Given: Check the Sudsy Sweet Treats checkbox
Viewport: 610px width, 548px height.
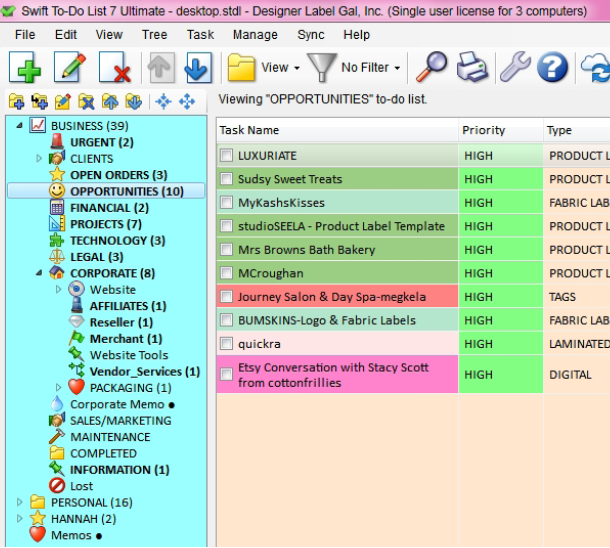Looking at the screenshot, I should coord(226,179).
